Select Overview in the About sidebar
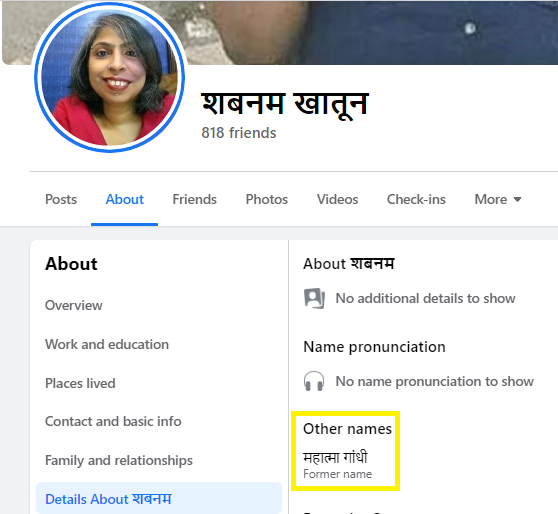The image size is (558, 514). [x=74, y=305]
